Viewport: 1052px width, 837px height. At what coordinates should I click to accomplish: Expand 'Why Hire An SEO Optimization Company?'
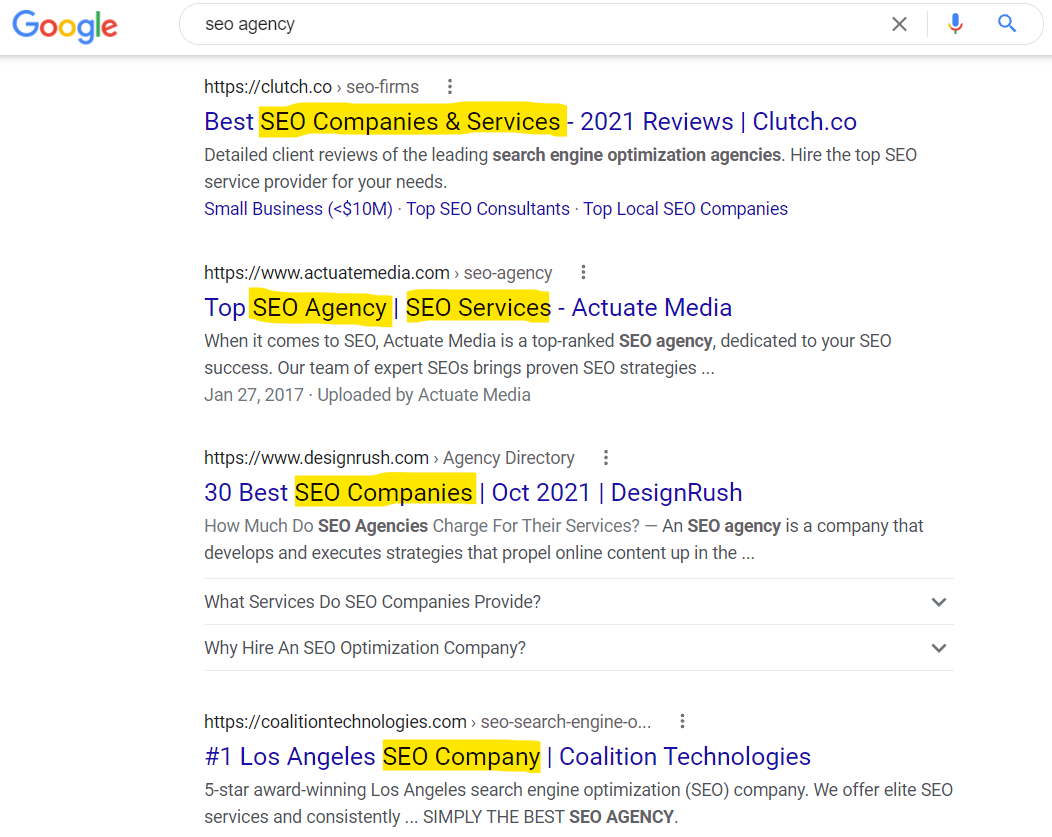[x=578, y=648]
